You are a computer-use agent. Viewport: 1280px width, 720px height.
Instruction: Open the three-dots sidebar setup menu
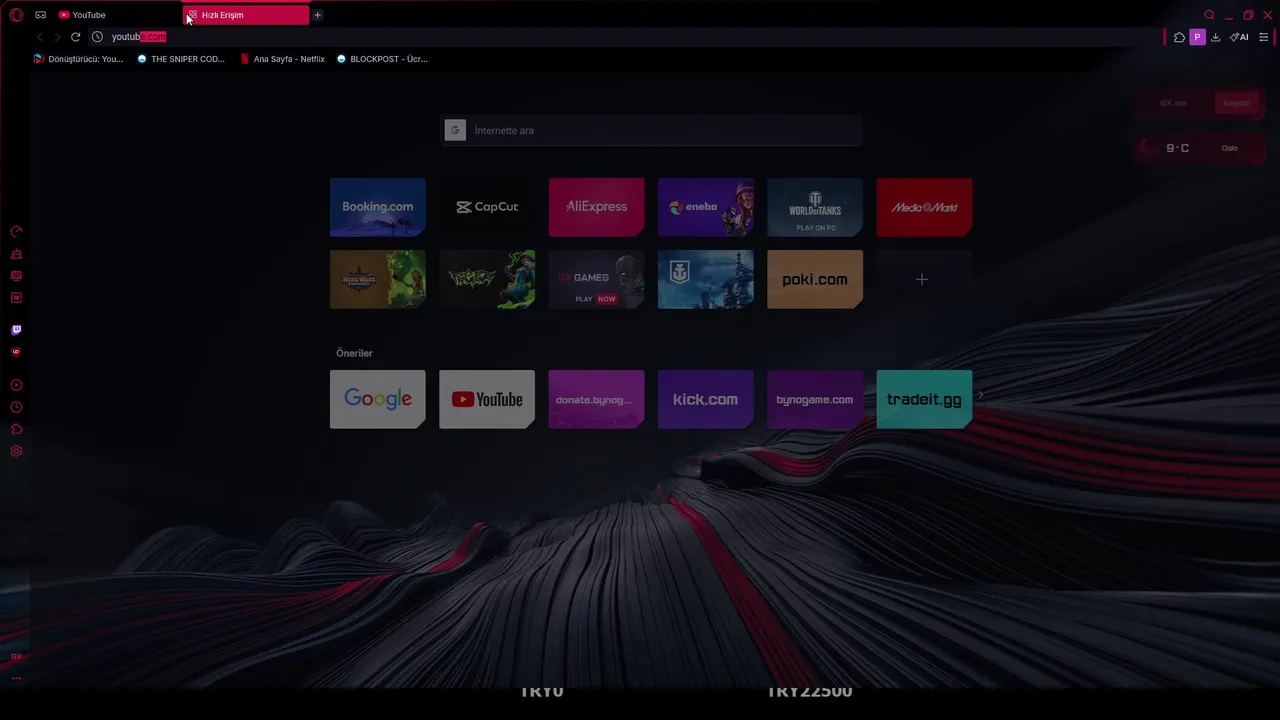pos(16,678)
